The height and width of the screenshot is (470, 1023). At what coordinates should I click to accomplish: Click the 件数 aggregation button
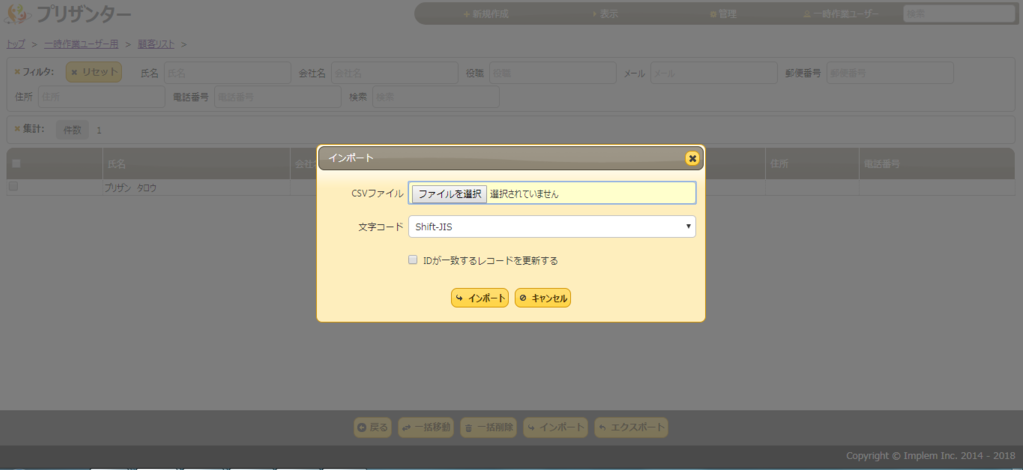point(72,130)
